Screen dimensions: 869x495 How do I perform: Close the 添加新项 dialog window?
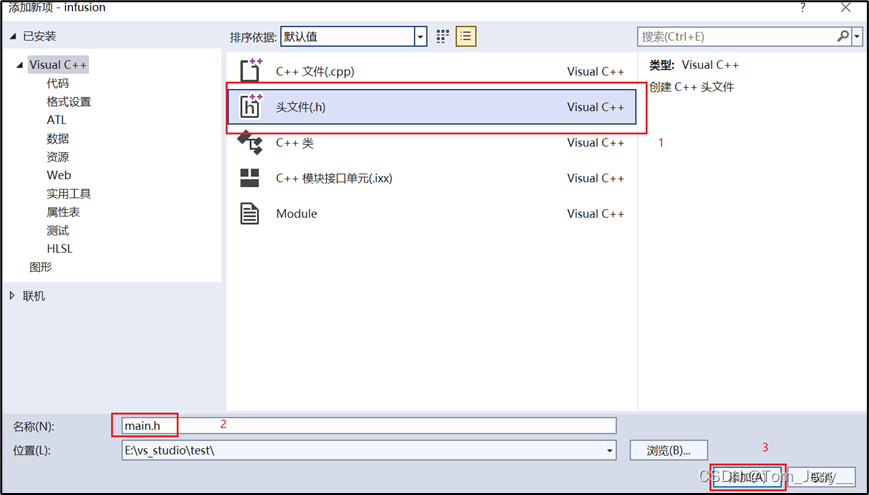pos(846,8)
